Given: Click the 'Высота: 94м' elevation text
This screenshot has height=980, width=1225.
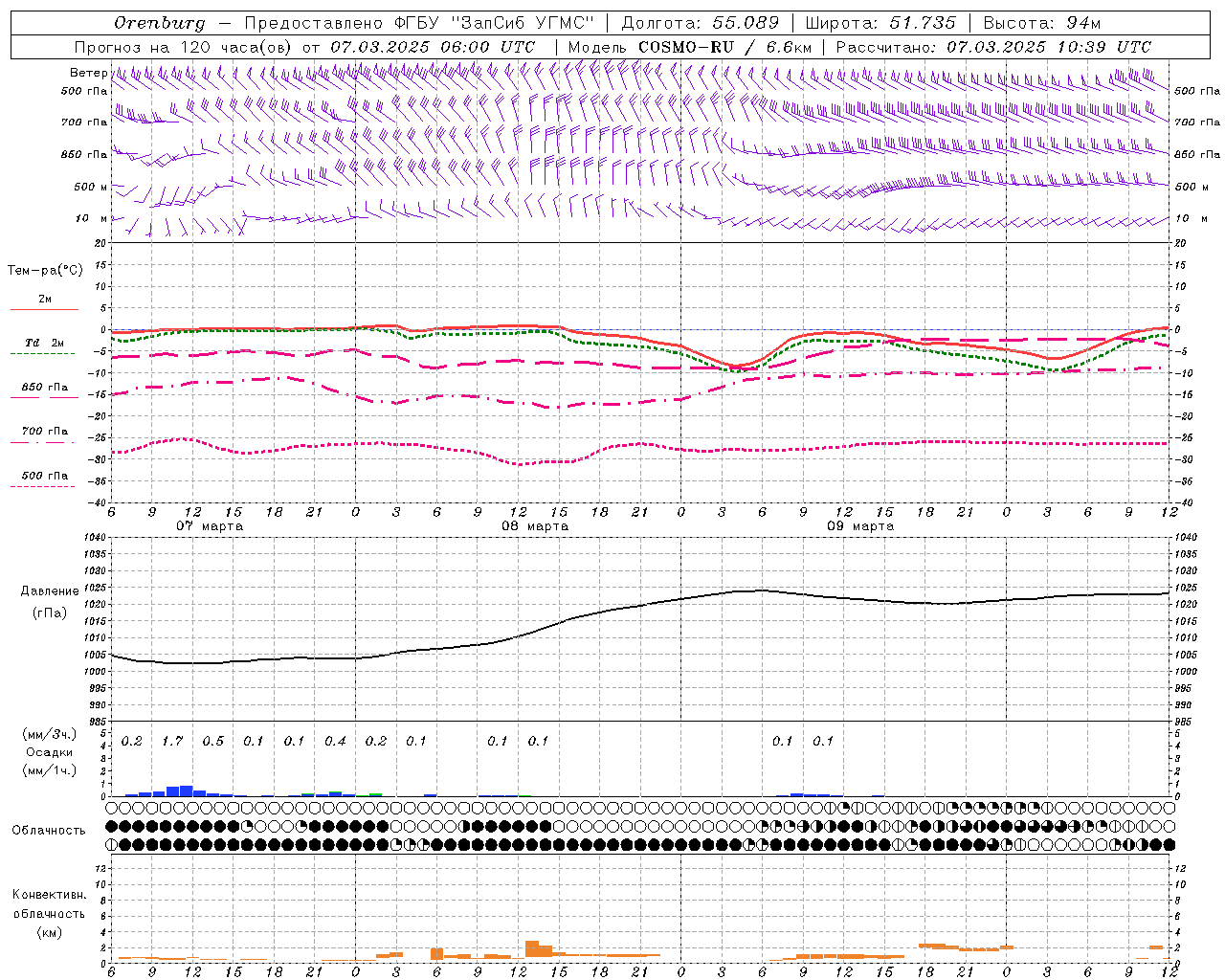Looking at the screenshot, I should point(1043,23).
